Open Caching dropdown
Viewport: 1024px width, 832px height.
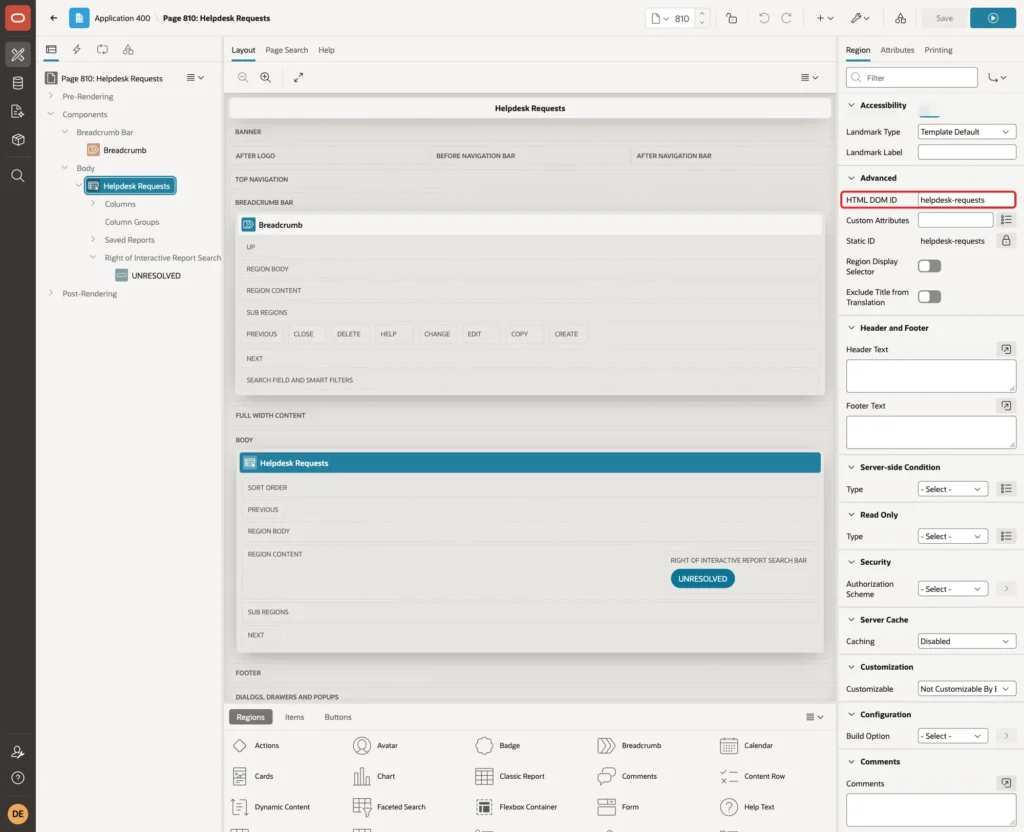[967, 641]
